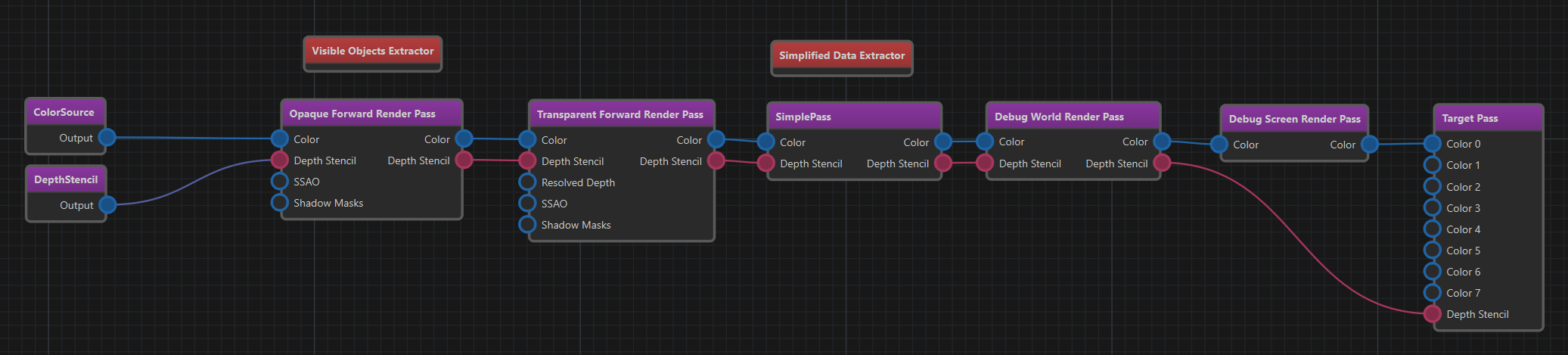Click Debug World Depth Stencil output socket

pyautogui.click(x=1162, y=163)
